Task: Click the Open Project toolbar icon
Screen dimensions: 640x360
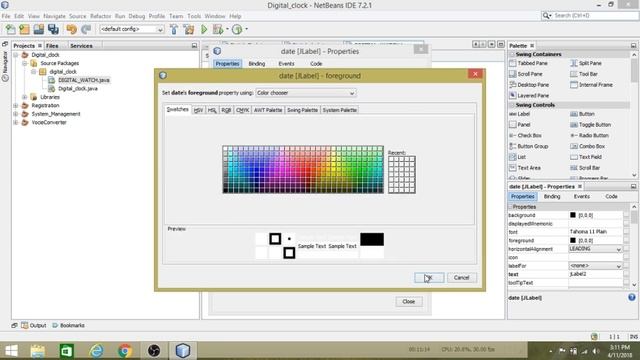Action: [39, 29]
